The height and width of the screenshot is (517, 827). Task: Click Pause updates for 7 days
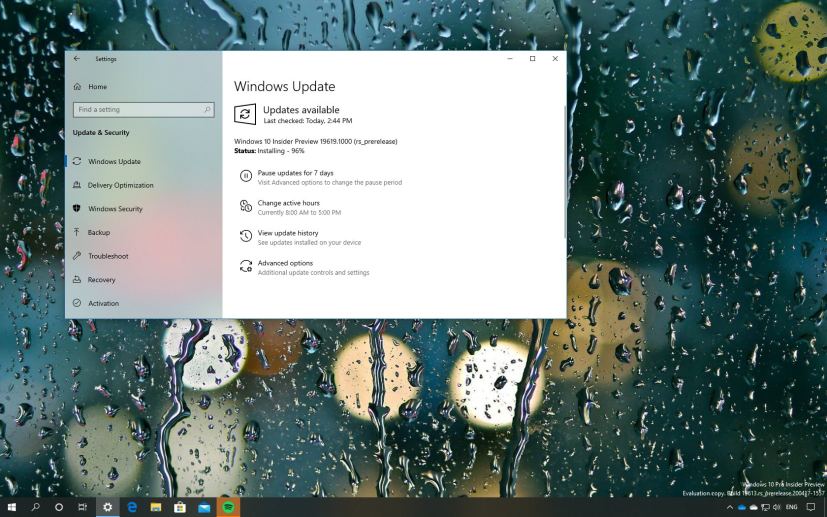pyautogui.click(x=295, y=173)
